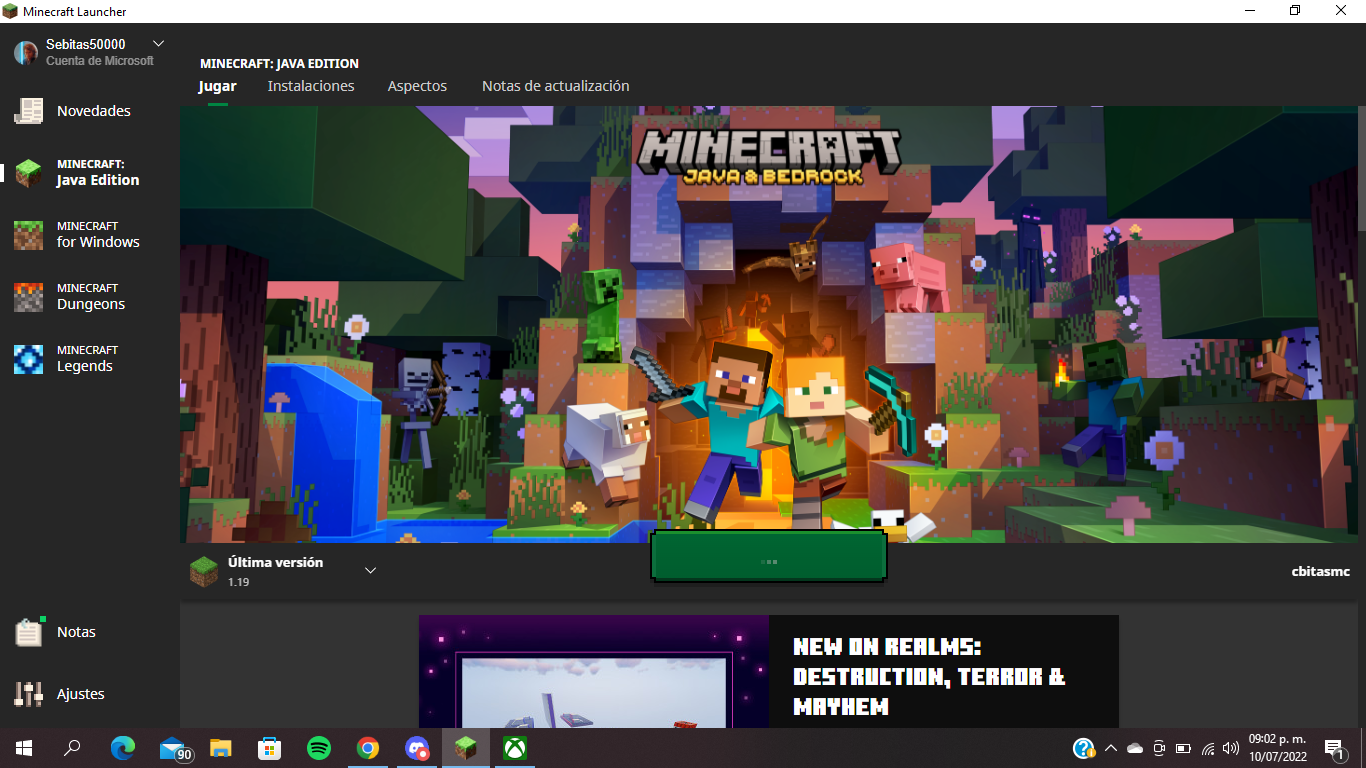The width and height of the screenshot is (1366, 768).
Task: Open the Novedades news section
Action: (x=92, y=111)
